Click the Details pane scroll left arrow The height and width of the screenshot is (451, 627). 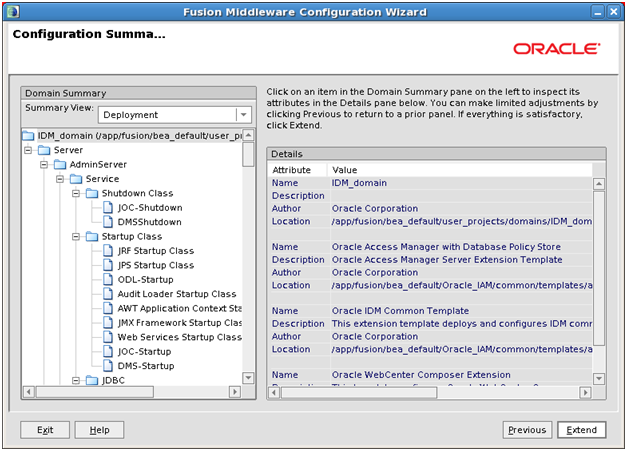274,393
